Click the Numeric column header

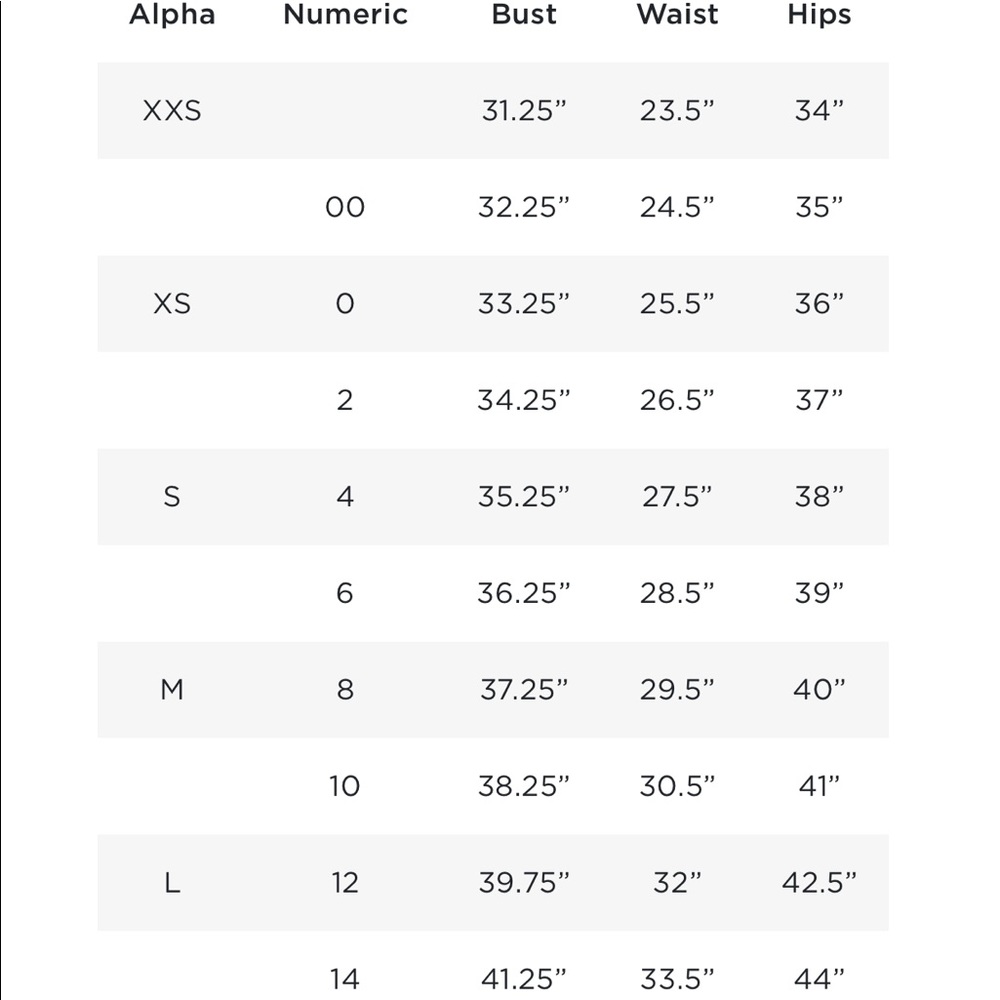[x=345, y=14]
